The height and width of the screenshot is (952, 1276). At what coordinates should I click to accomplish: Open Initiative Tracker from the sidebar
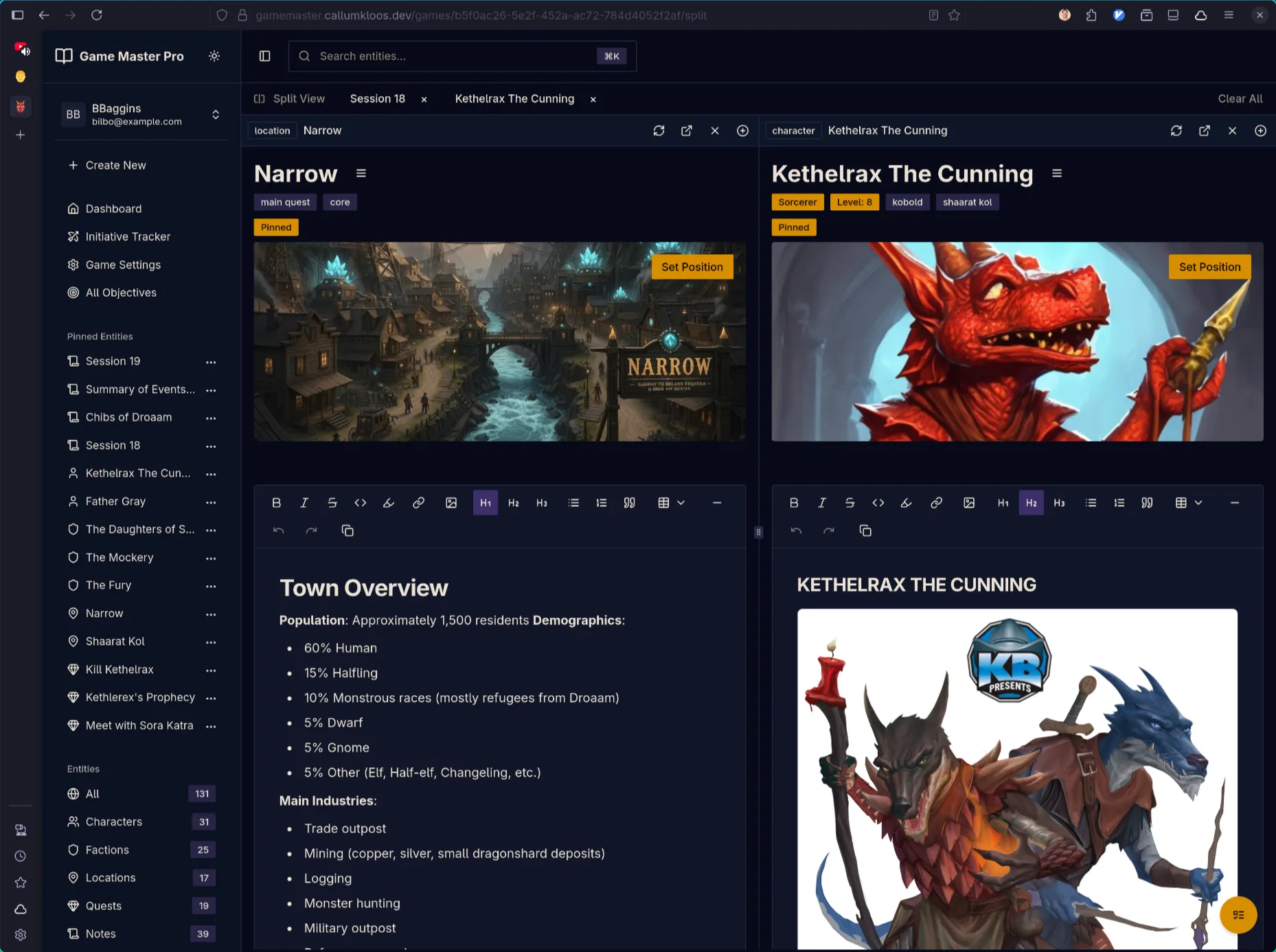[128, 237]
